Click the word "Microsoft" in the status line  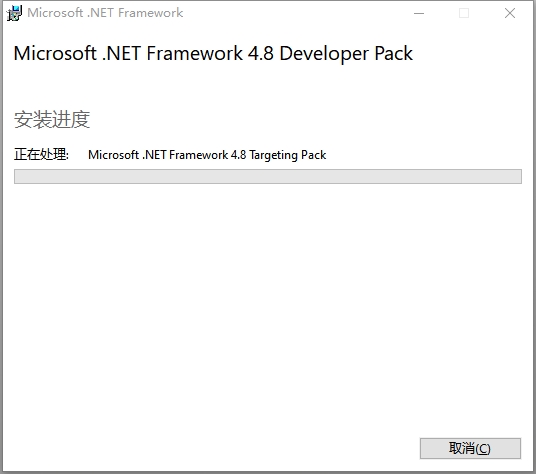pyautogui.click(x=113, y=155)
